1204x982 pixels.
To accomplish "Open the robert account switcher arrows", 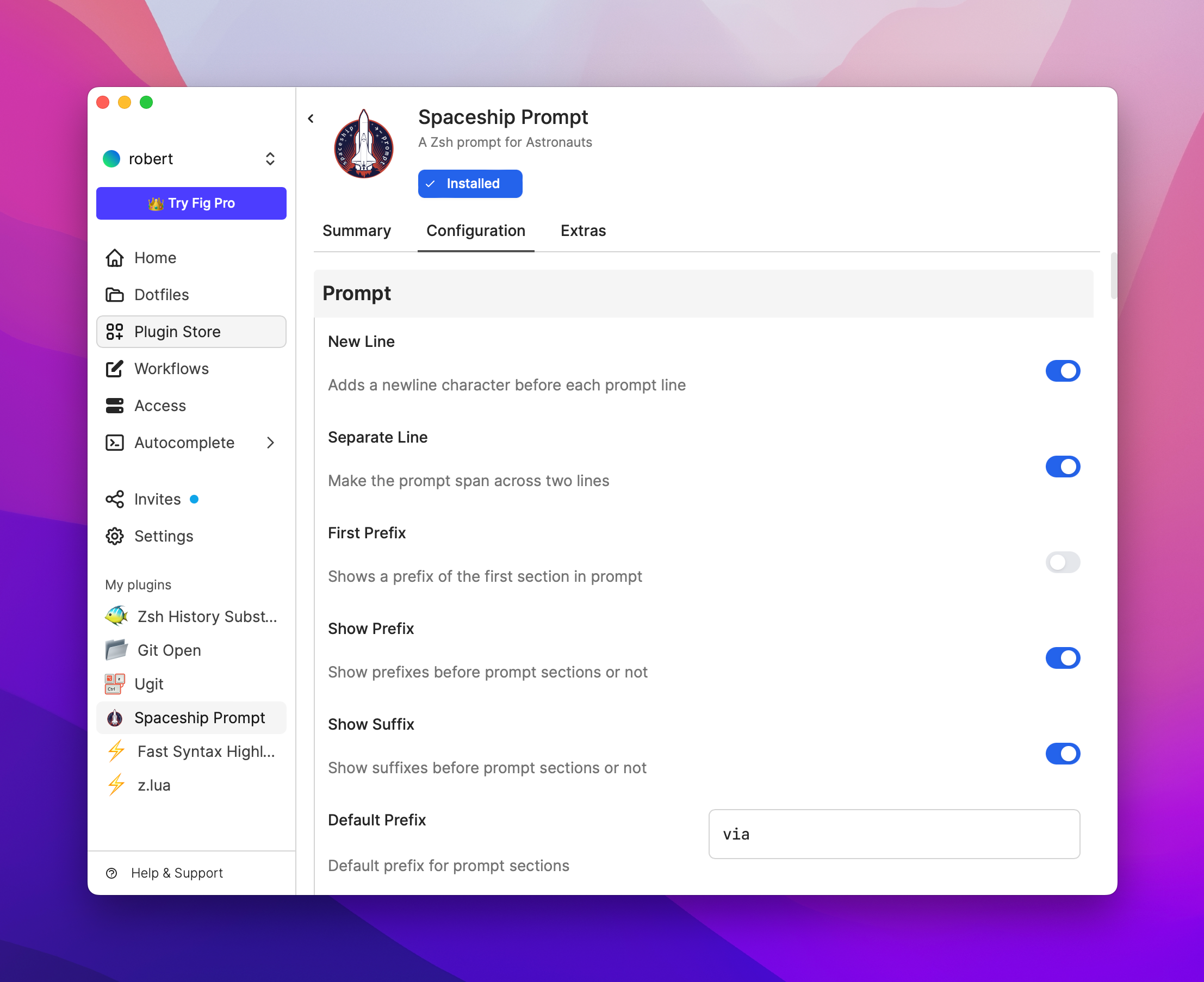I will coord(270,158).
